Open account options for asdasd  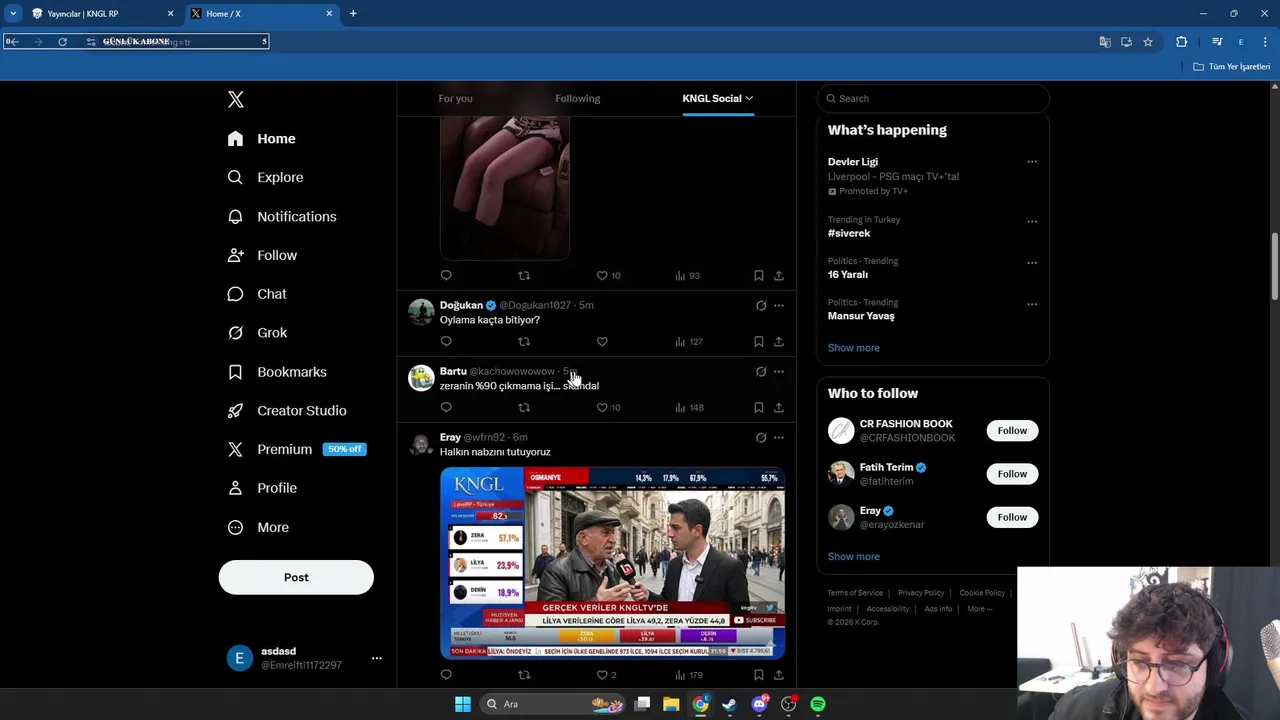click(x=377, y=658)
